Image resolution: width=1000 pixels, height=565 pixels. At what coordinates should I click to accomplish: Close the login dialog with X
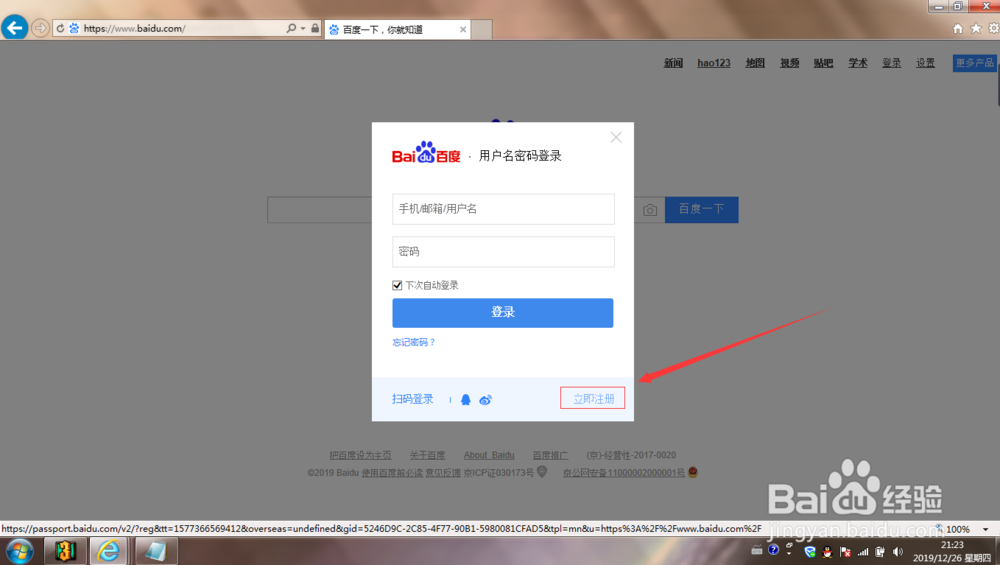tap(615, 137)
